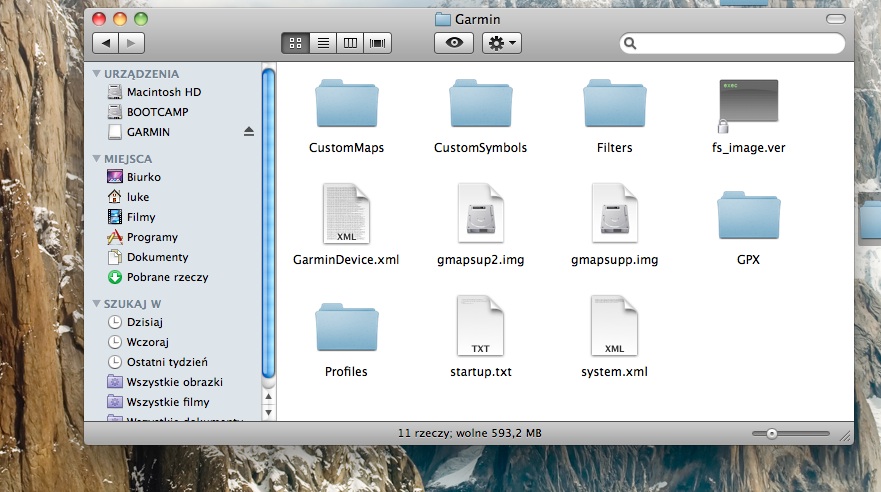The width and height of the screenshot is (881, 492).
Task: Open the Quick Look eye button
Action: tap(453, 43)
